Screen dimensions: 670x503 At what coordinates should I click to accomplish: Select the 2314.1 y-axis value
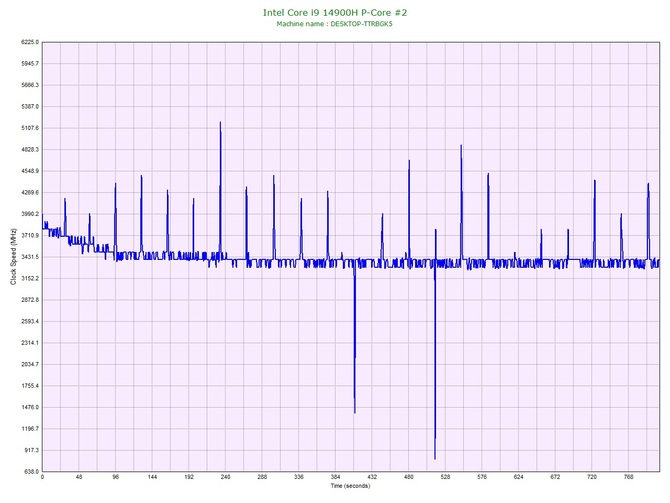pos(30,343)
